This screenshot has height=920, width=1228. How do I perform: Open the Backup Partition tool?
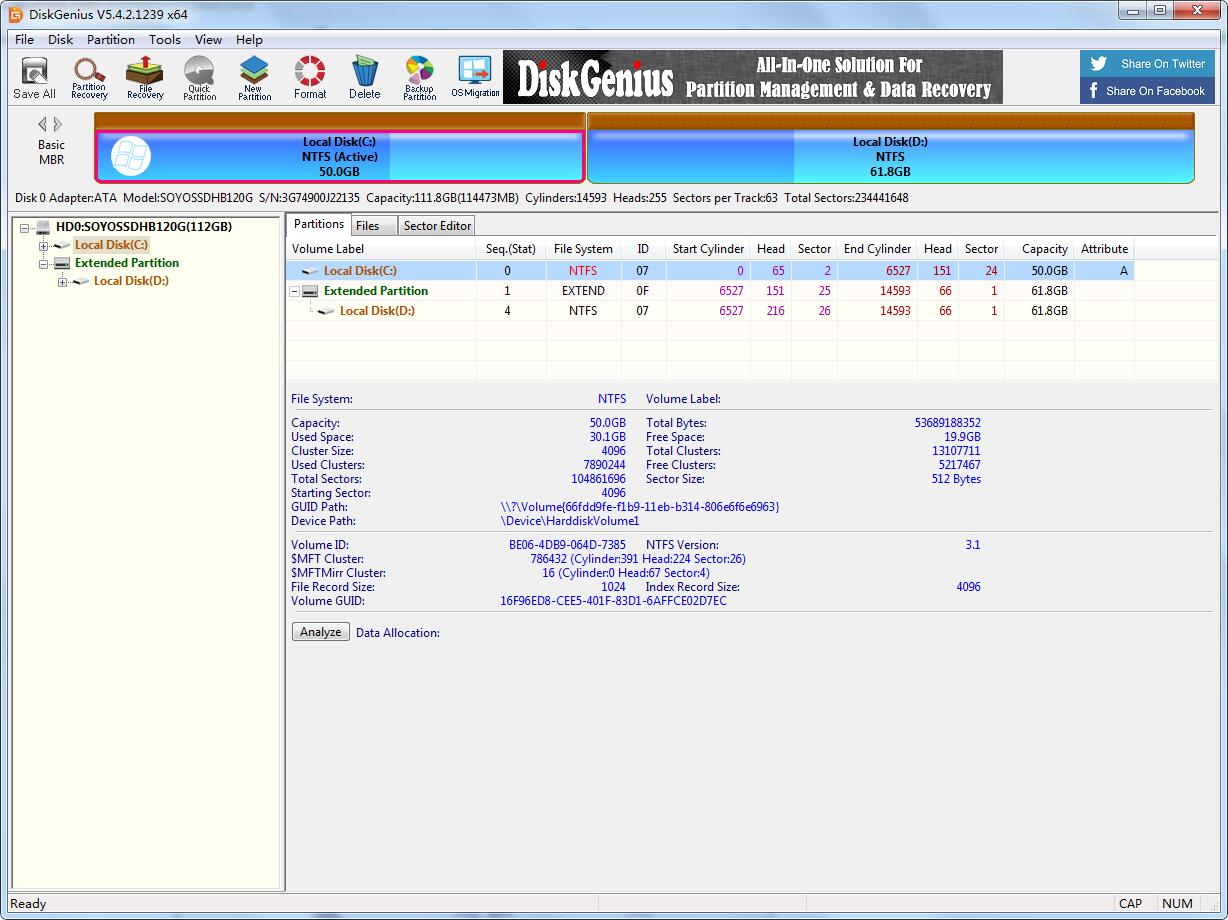[419, 78]
